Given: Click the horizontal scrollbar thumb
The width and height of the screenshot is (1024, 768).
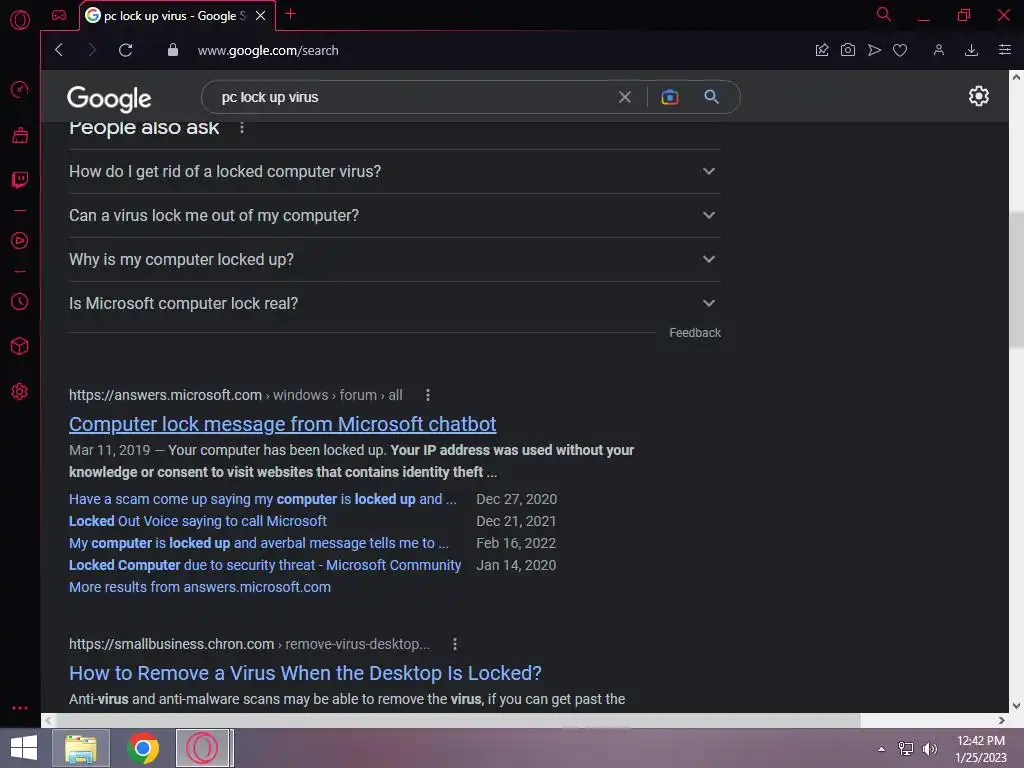Looking at the screenshot, I should (x=457, y=720).
